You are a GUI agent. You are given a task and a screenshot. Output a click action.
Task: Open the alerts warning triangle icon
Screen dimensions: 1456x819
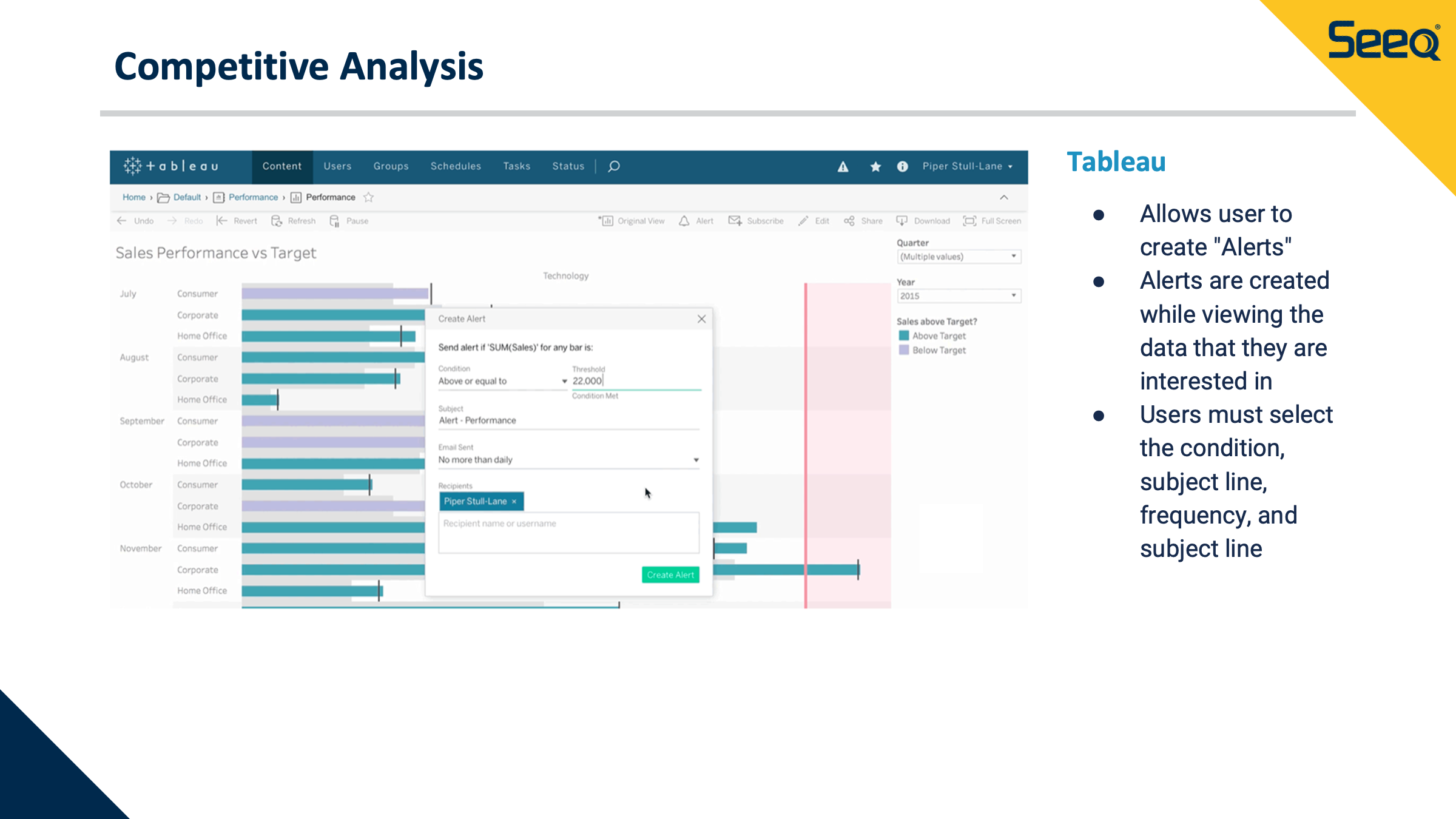[x=843, y=167]
